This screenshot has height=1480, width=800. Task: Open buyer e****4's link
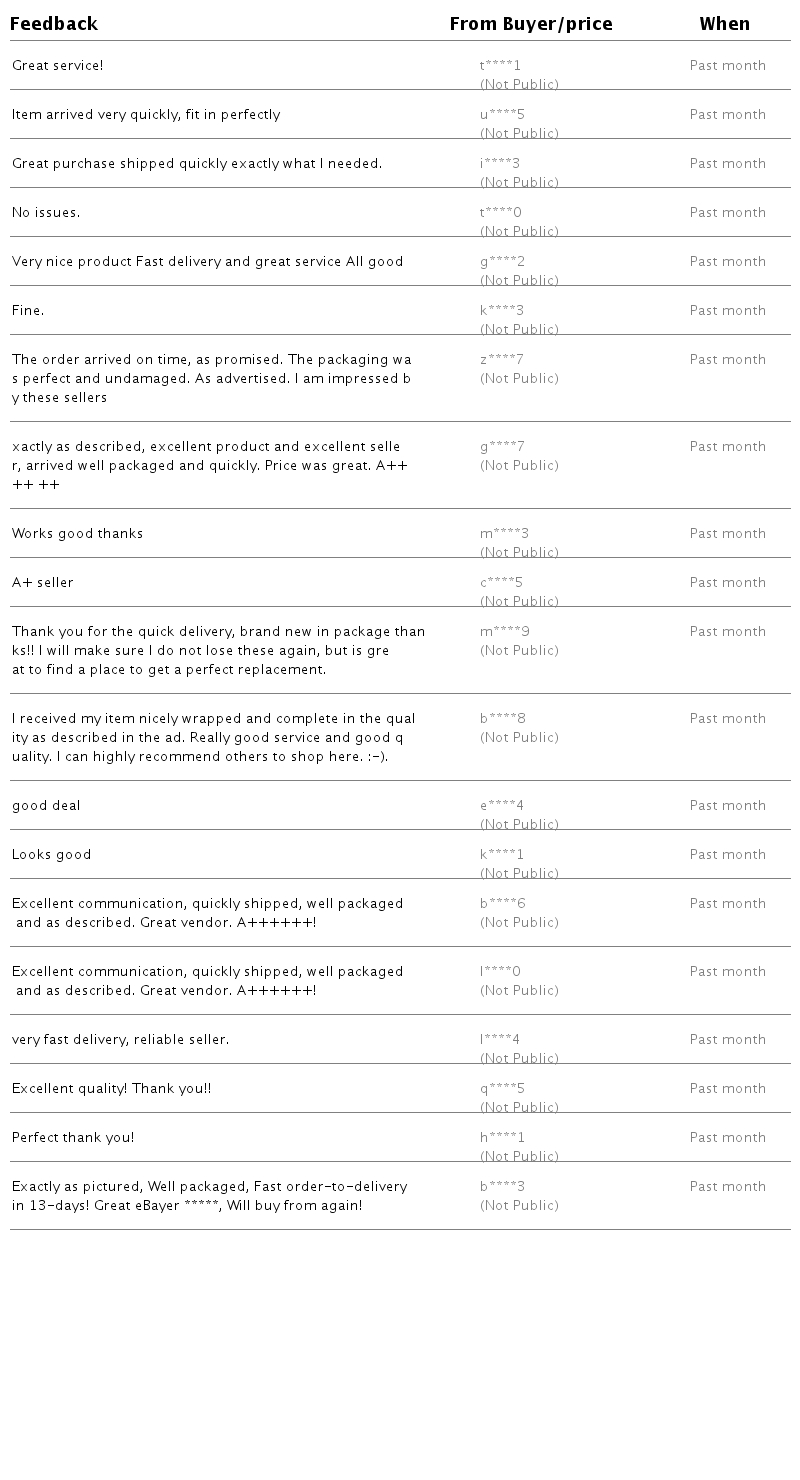502,806
